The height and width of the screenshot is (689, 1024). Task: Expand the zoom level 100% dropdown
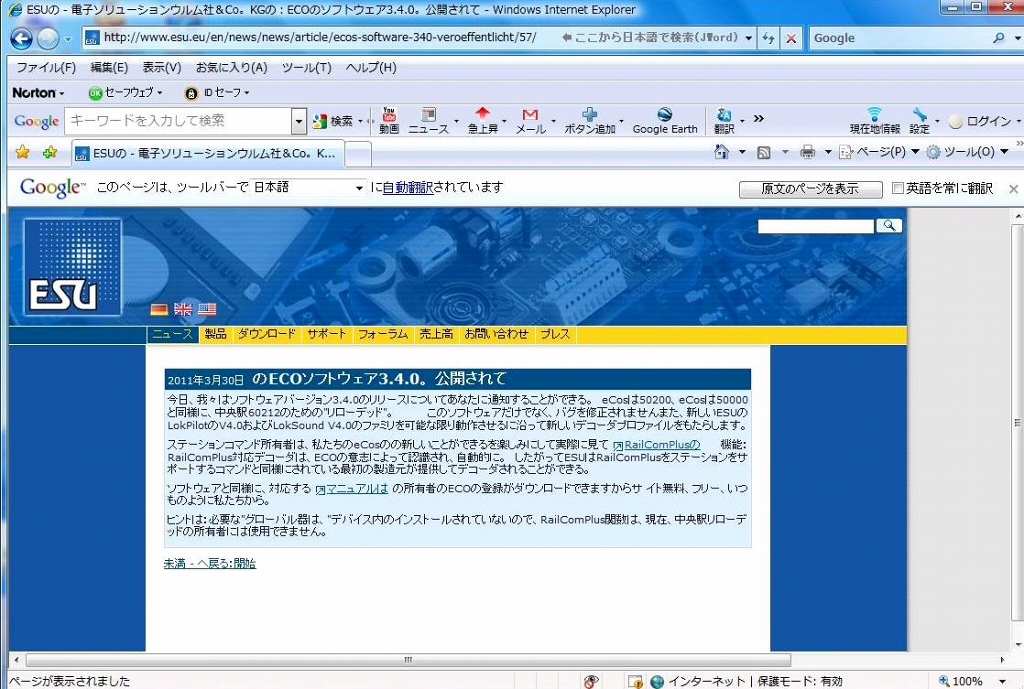pyautogui.click(x=1002, y=681)
